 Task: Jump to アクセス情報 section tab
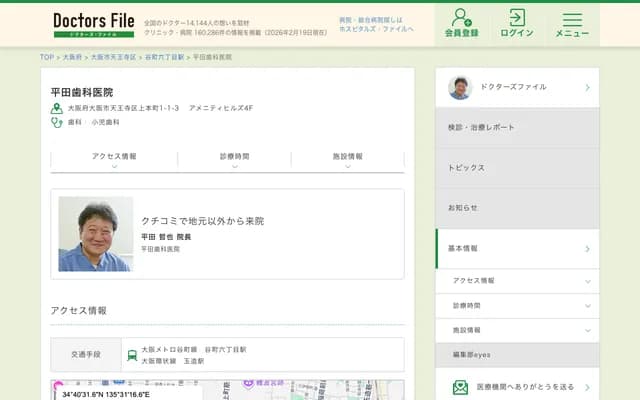[114, 160]
